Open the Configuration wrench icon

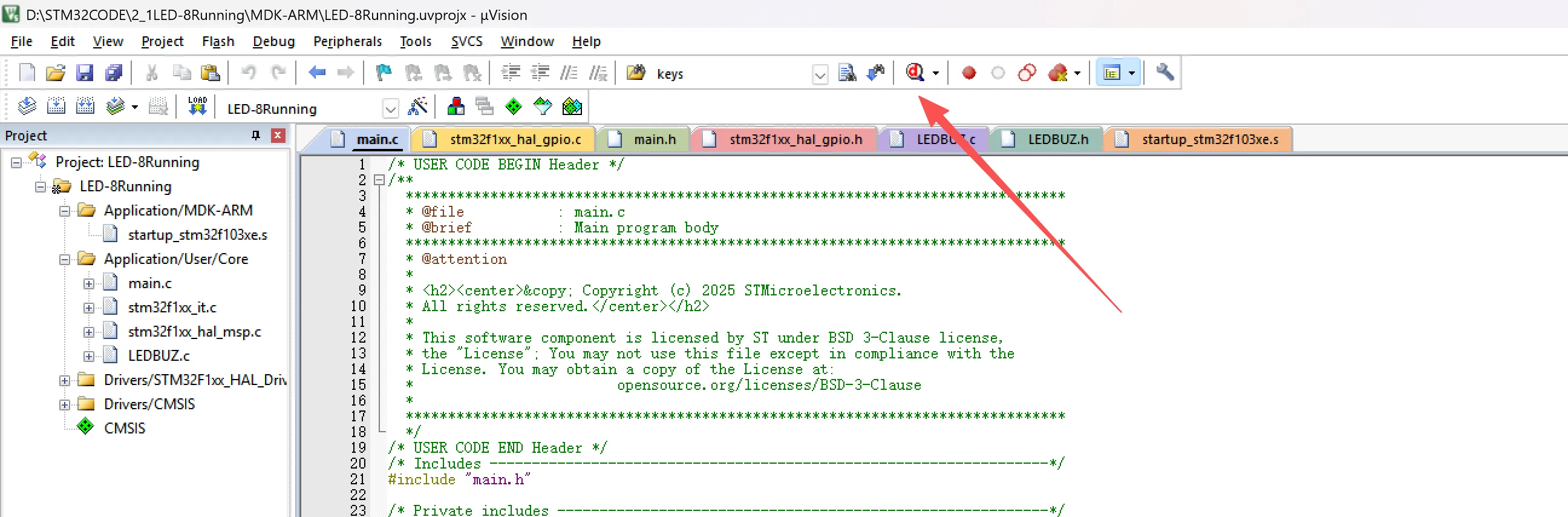point(1164,73)
